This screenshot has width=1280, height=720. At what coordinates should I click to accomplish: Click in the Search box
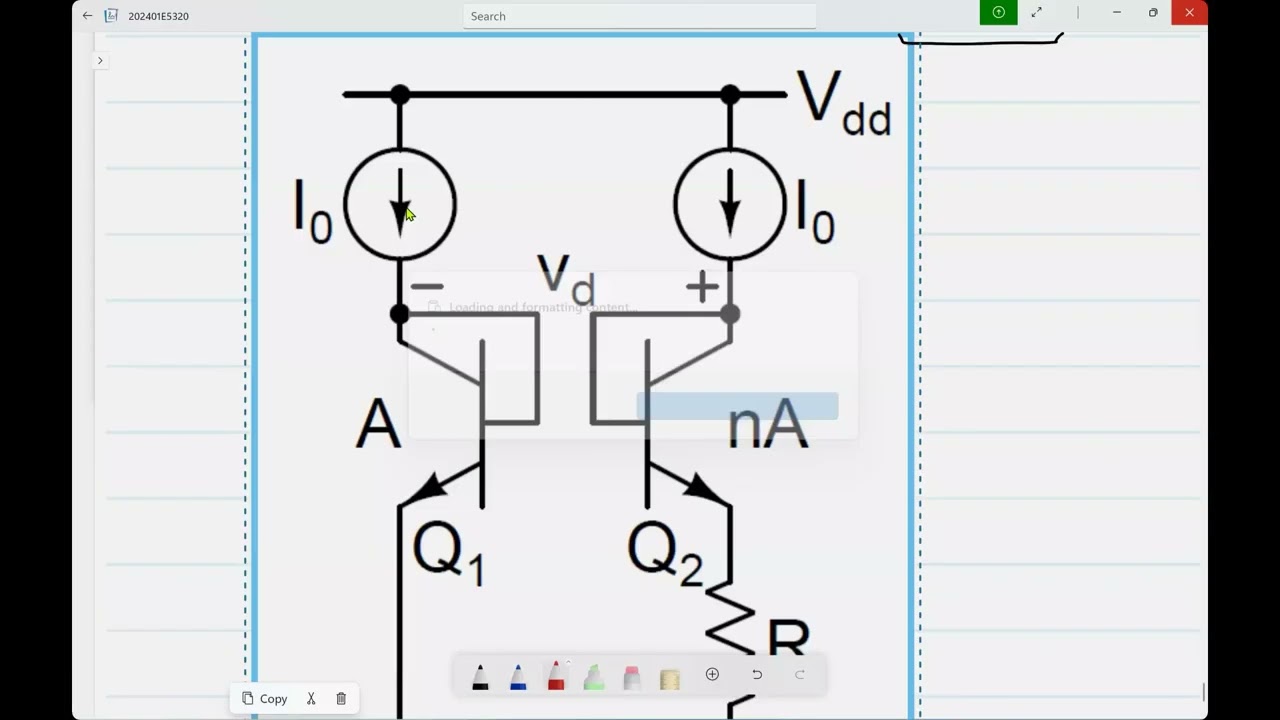(640, 16)
